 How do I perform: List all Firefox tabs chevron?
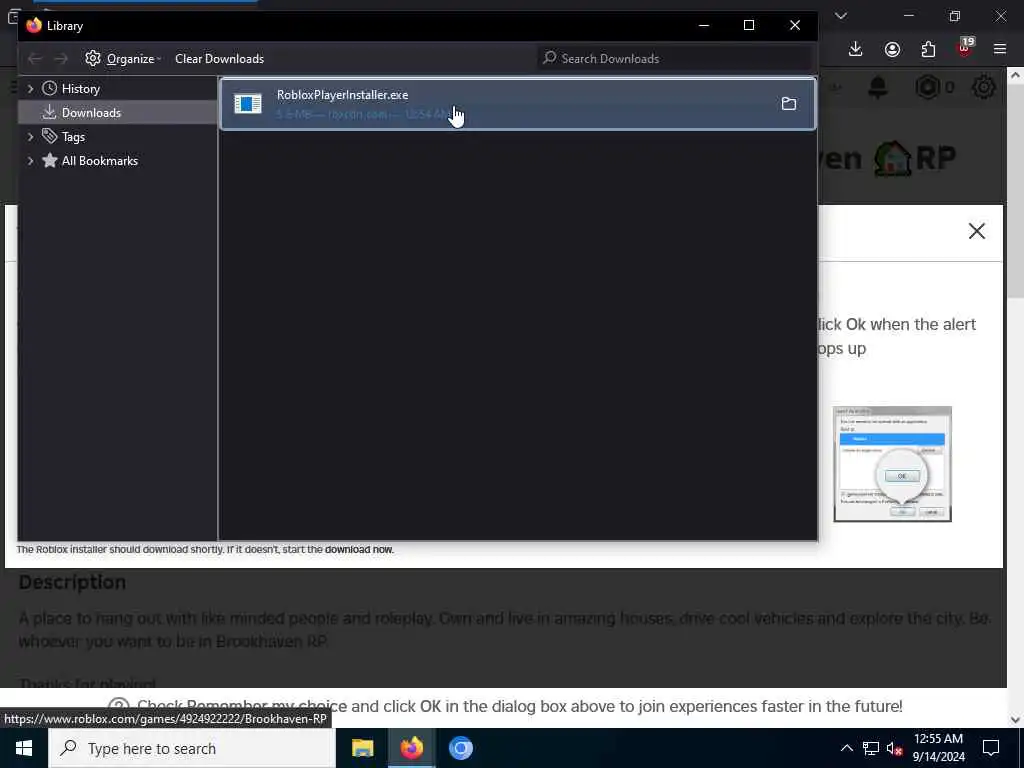[x=841, y=16]
